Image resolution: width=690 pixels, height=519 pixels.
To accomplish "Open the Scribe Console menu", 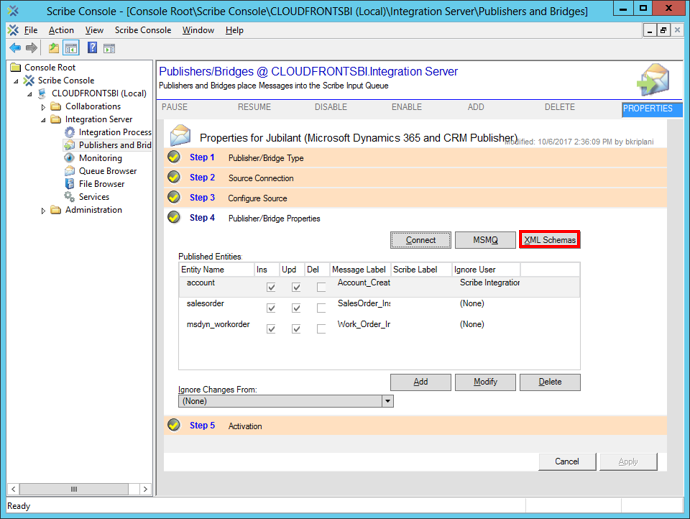I will pos(142,30).
